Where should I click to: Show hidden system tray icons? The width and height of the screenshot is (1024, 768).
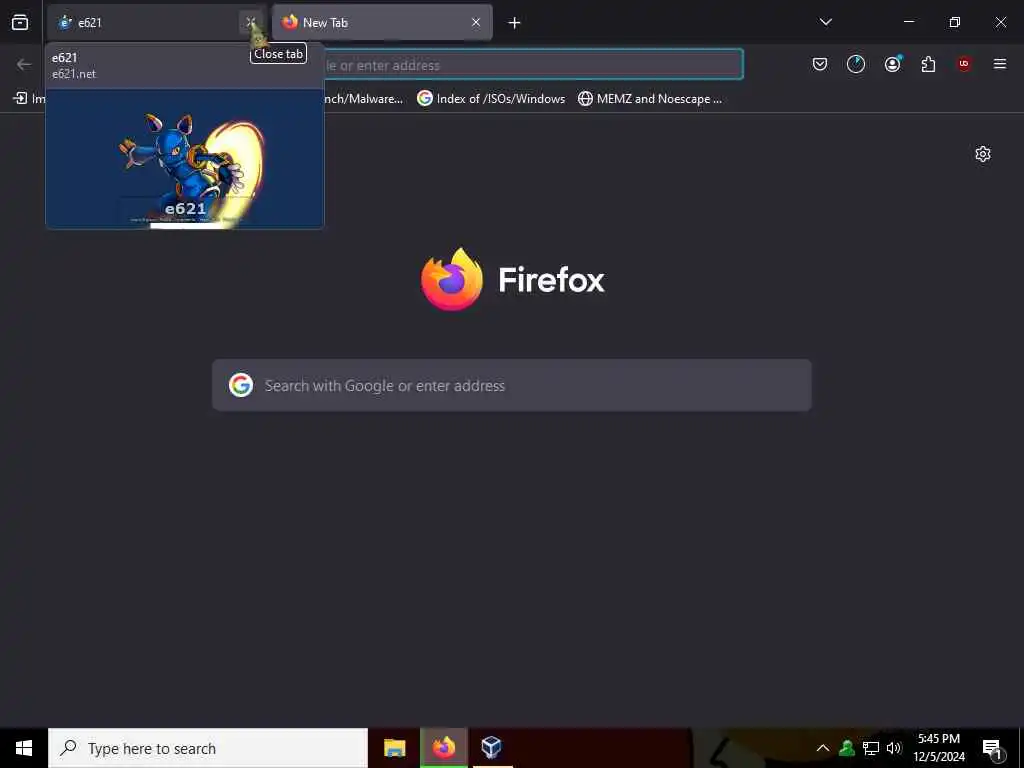coord(823,748)
